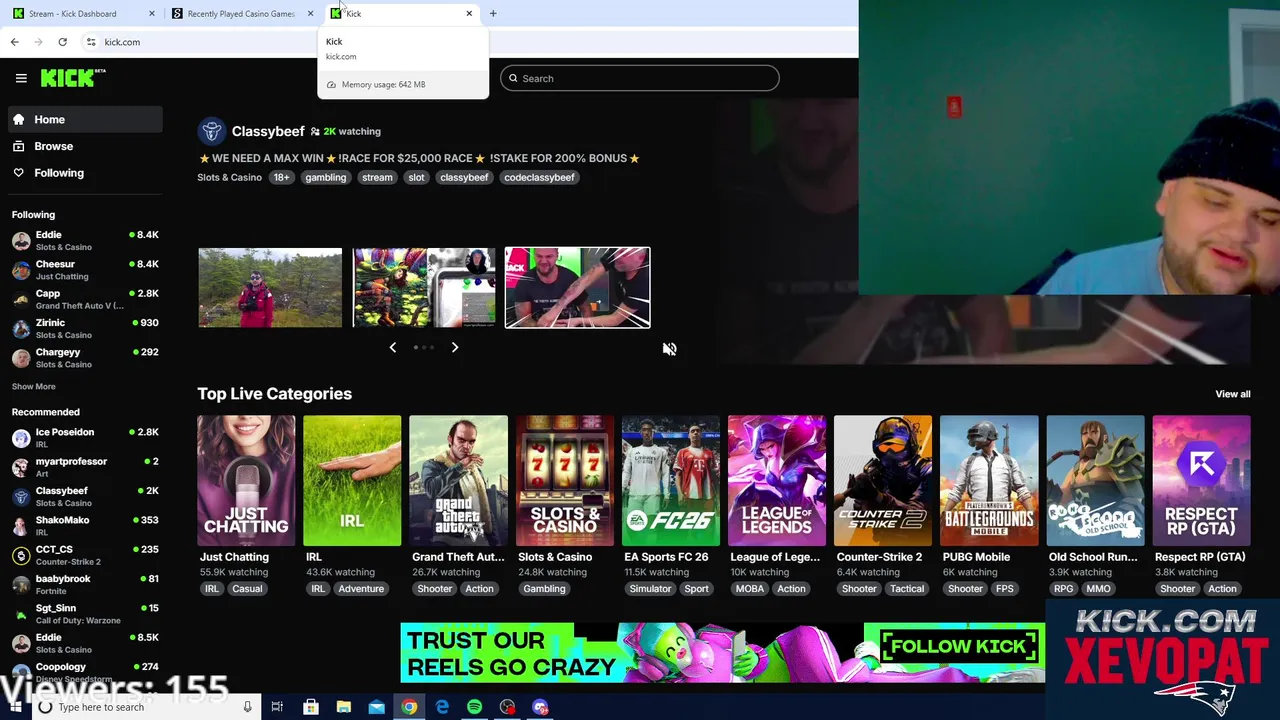Screen dimensions: 1280x720
Task: Select the colorful middle carousel thumbnail
Action: 424,288
